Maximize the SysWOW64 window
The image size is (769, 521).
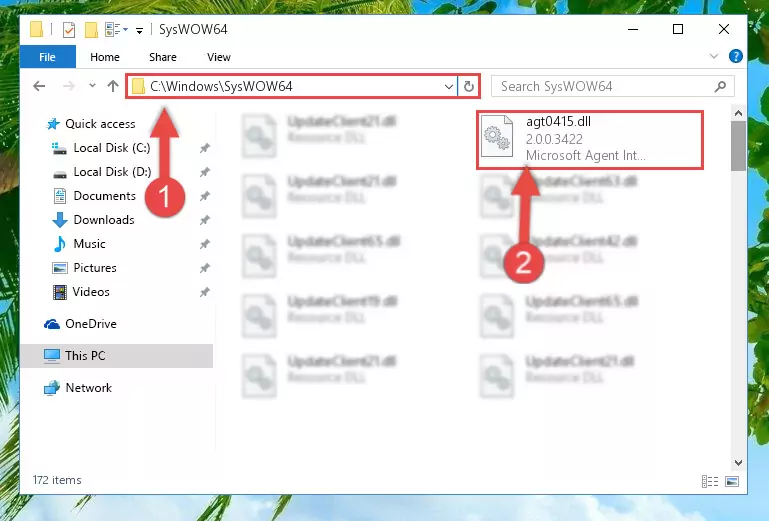(678, 29)
